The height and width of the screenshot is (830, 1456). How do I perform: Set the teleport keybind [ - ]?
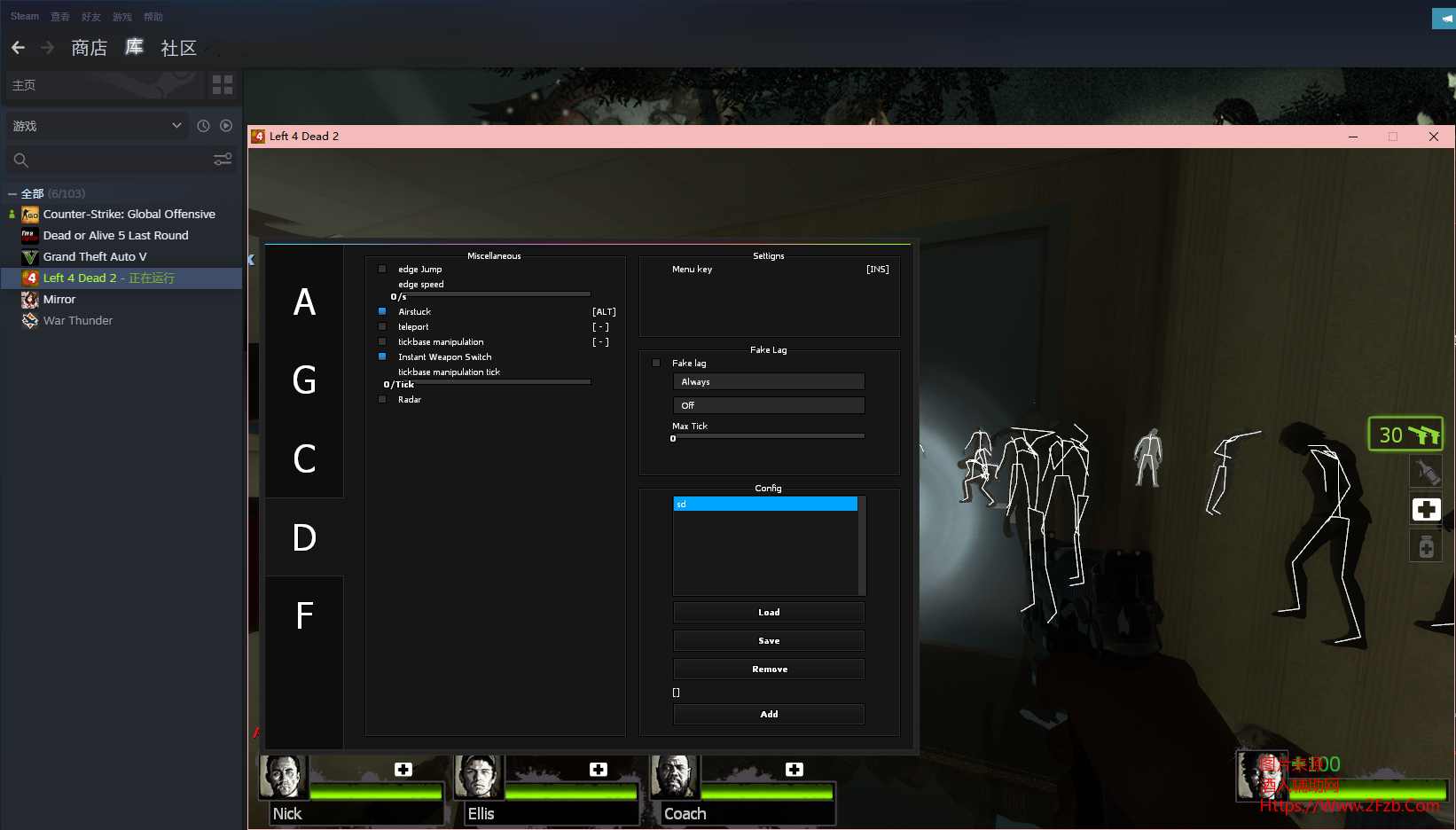point(601,326)
